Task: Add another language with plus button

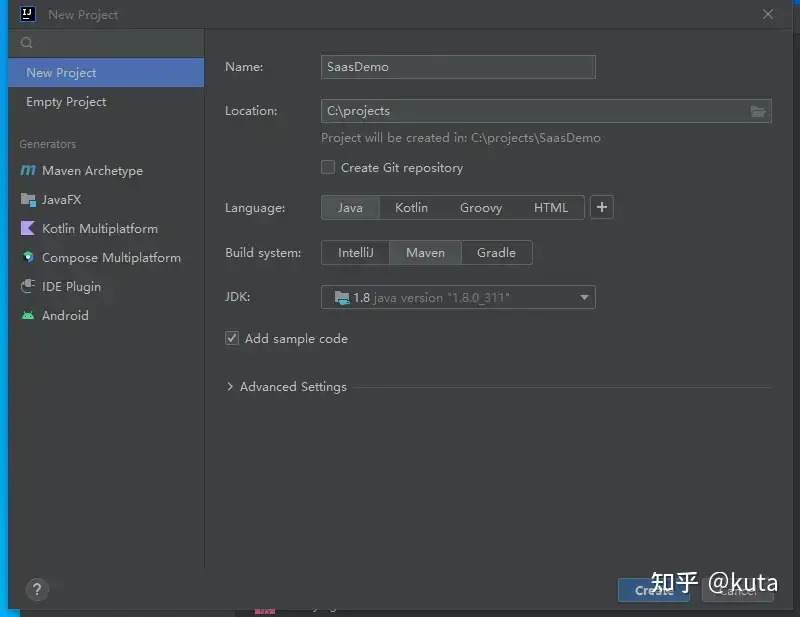Action: (x=602, y=207)
